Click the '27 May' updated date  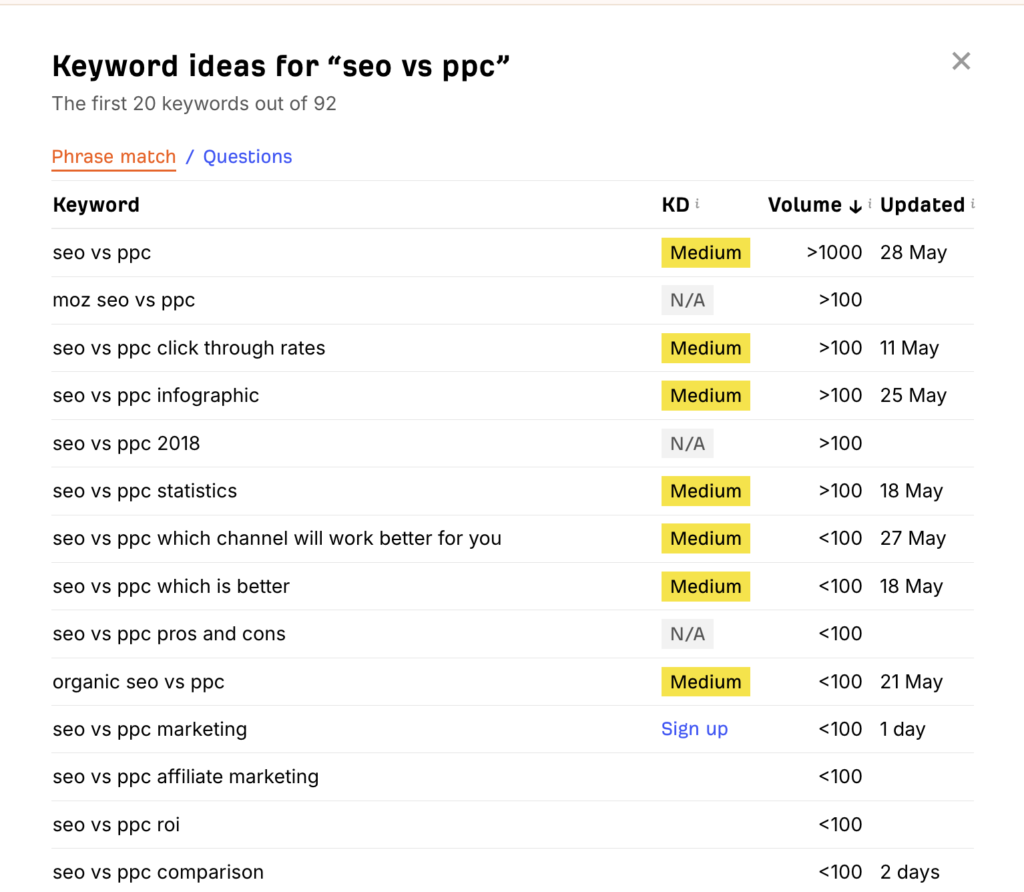(913, 539)
